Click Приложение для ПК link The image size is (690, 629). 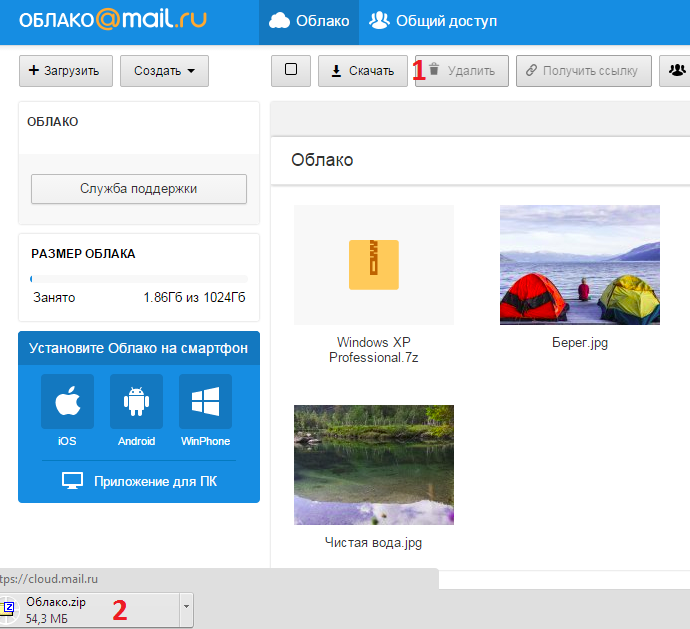pos(139,481)
